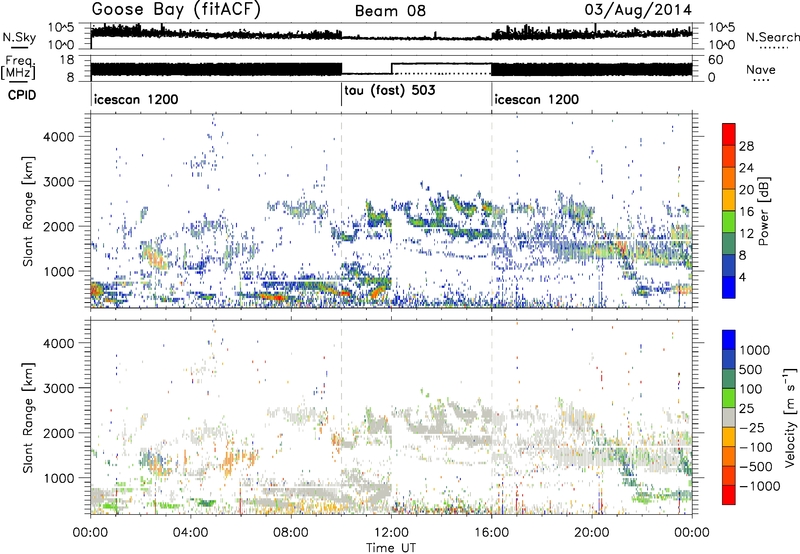Pick the teal segment of the power colorbar
Viewport: 800px width, 554px height.
pos(729,243)
